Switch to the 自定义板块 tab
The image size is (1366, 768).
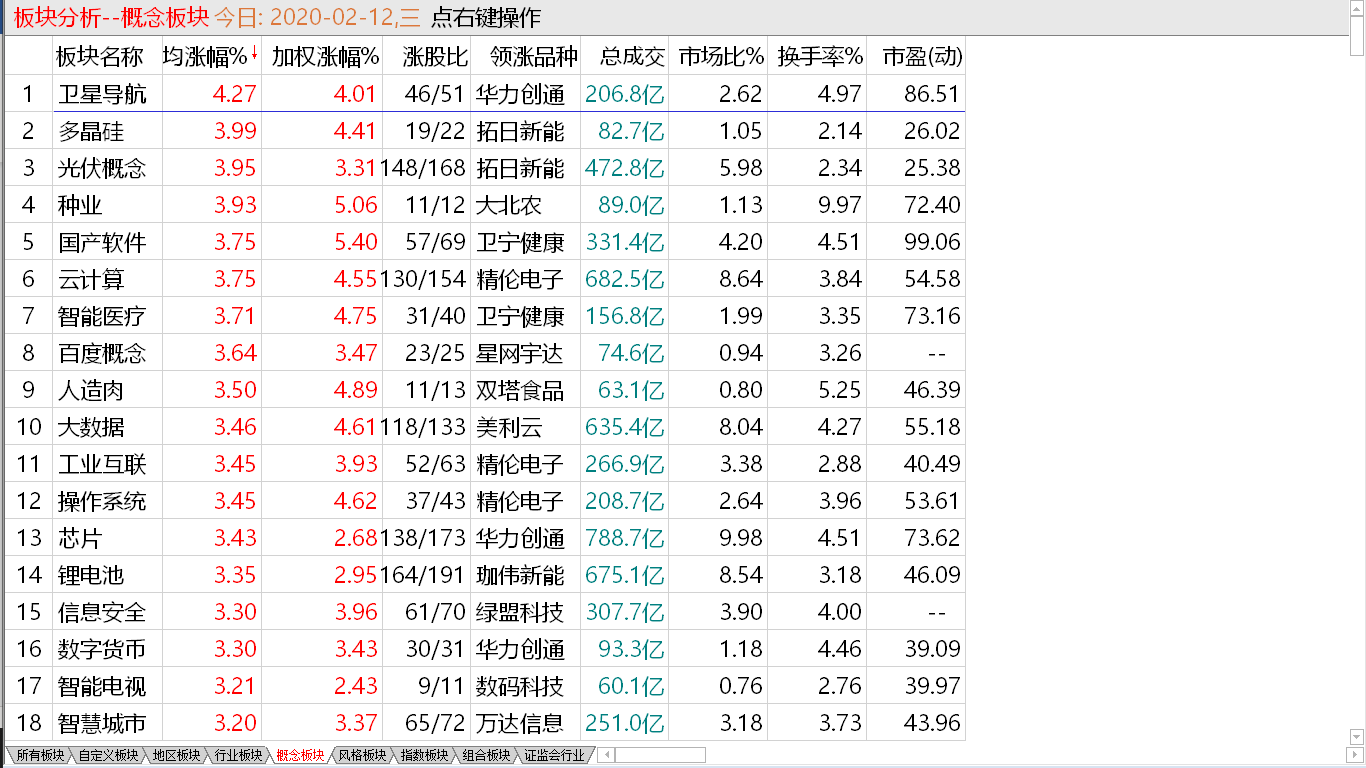pos(108,756)
